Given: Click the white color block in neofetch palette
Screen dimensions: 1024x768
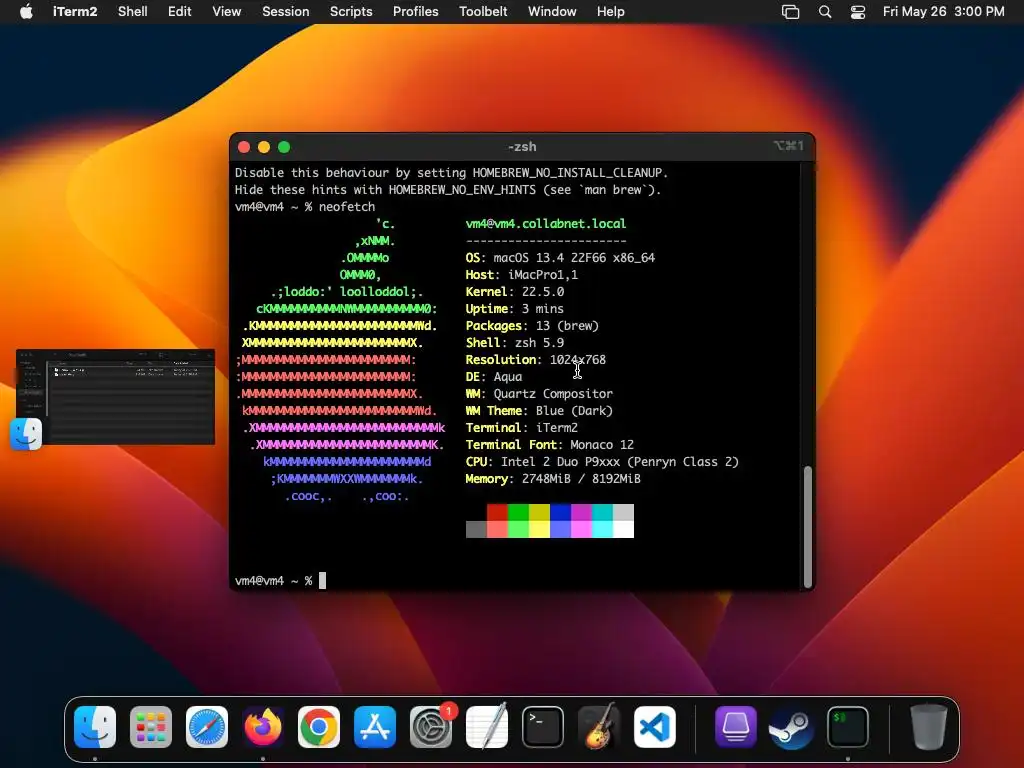Looking at the screenshot, I should (623, 529).
